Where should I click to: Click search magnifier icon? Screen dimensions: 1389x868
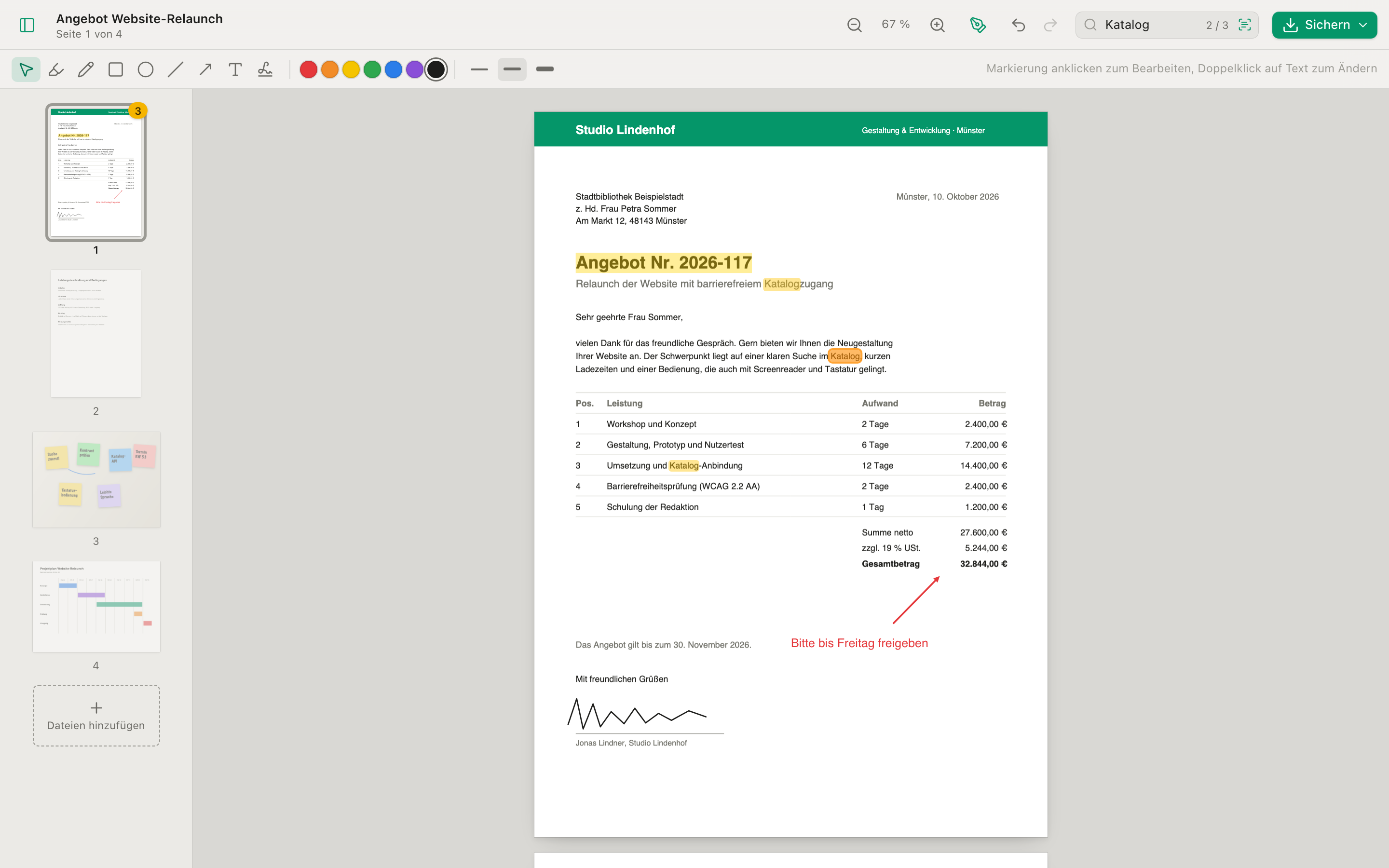[1090, 25]
